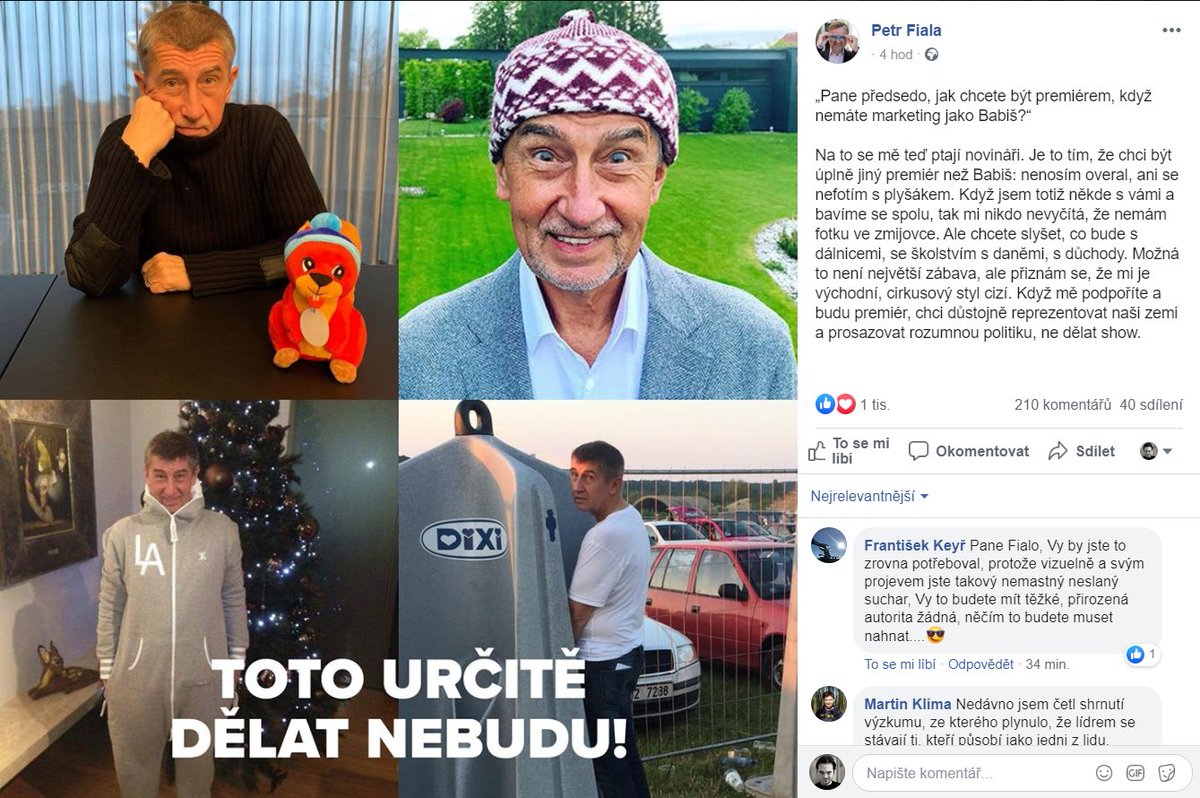Click the GIF icon in comment box
This screenshot has width=1200, height=798.
[1135, 773]
